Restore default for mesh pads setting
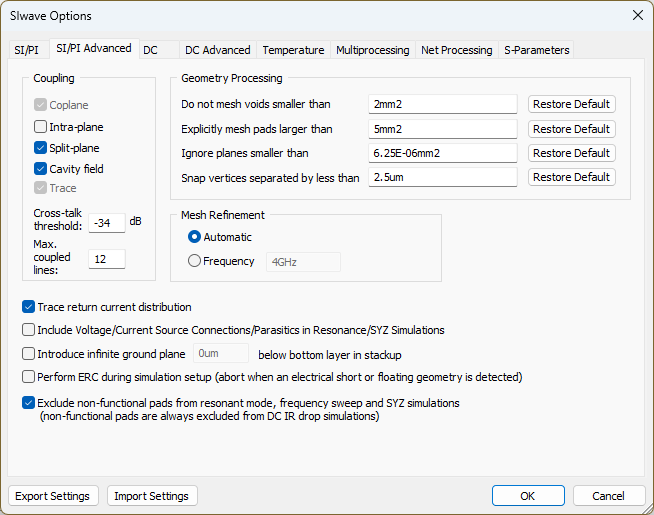The image size is (654, 515). (571, 129)
